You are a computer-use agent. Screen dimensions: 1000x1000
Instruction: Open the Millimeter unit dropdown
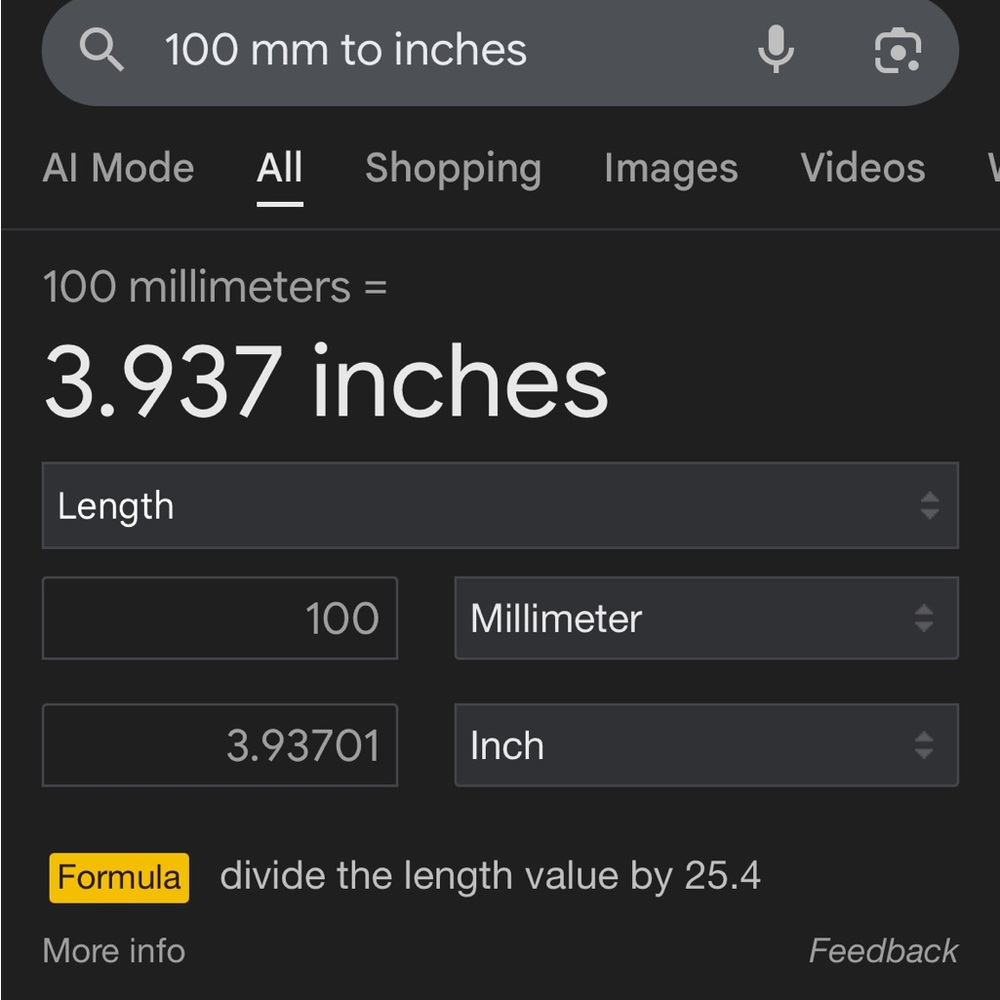tap(706, 618)
